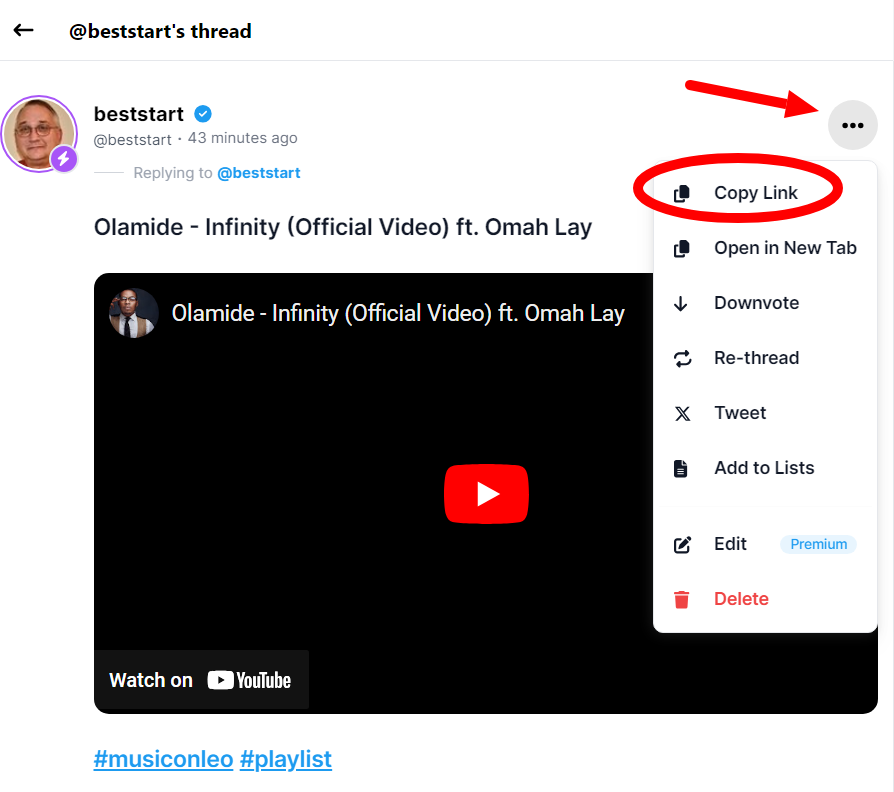The height and width of the screenshot is (792, 894).
Task: Click the Downvote arrow icon
Action: [x=682, y=304]
